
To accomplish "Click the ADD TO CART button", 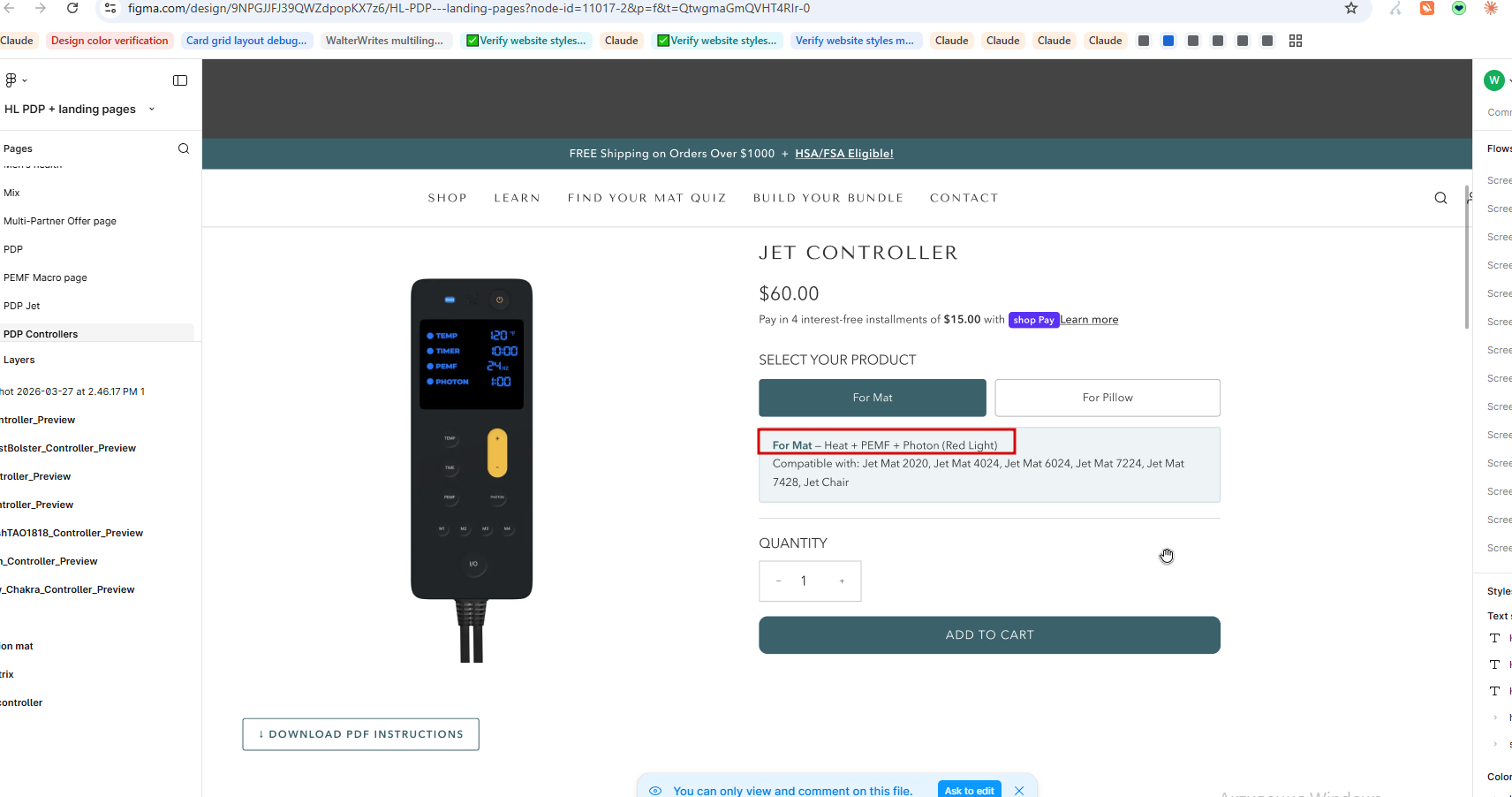I will tap(989, 635).
